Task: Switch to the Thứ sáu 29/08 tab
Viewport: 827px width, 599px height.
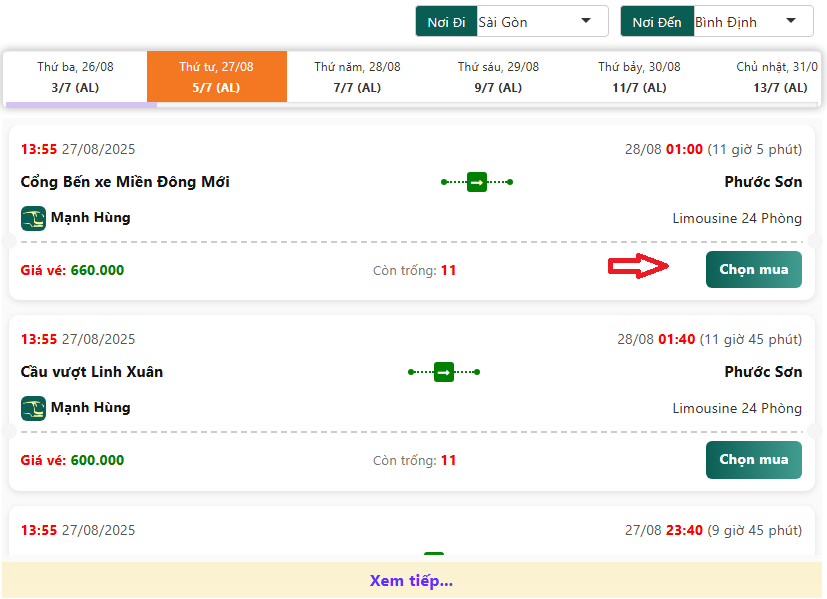Action: coord(498,77)
